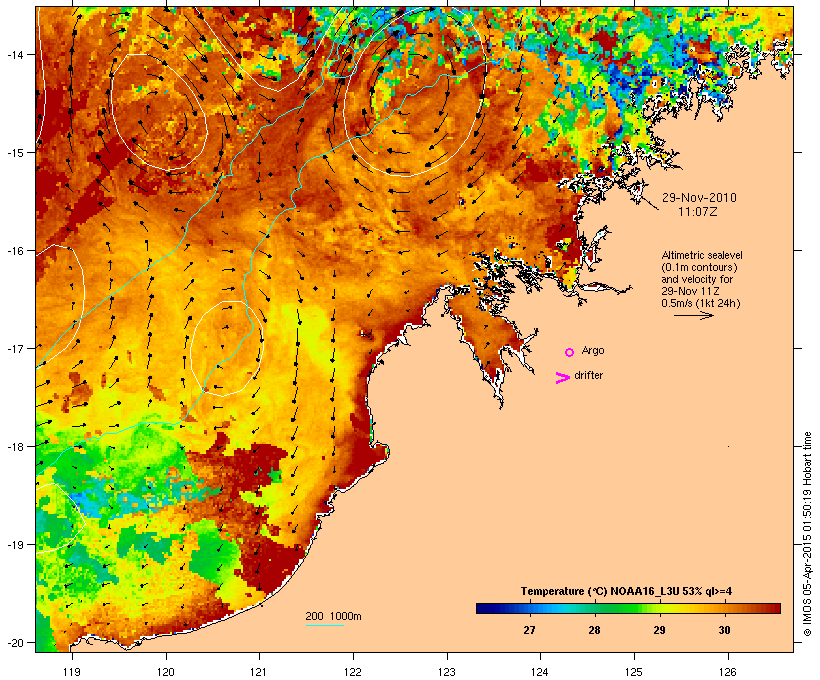This screenshot has height=680, width=820.
Task: Click the '30' colorbar tick label
Action: [724, 630]
